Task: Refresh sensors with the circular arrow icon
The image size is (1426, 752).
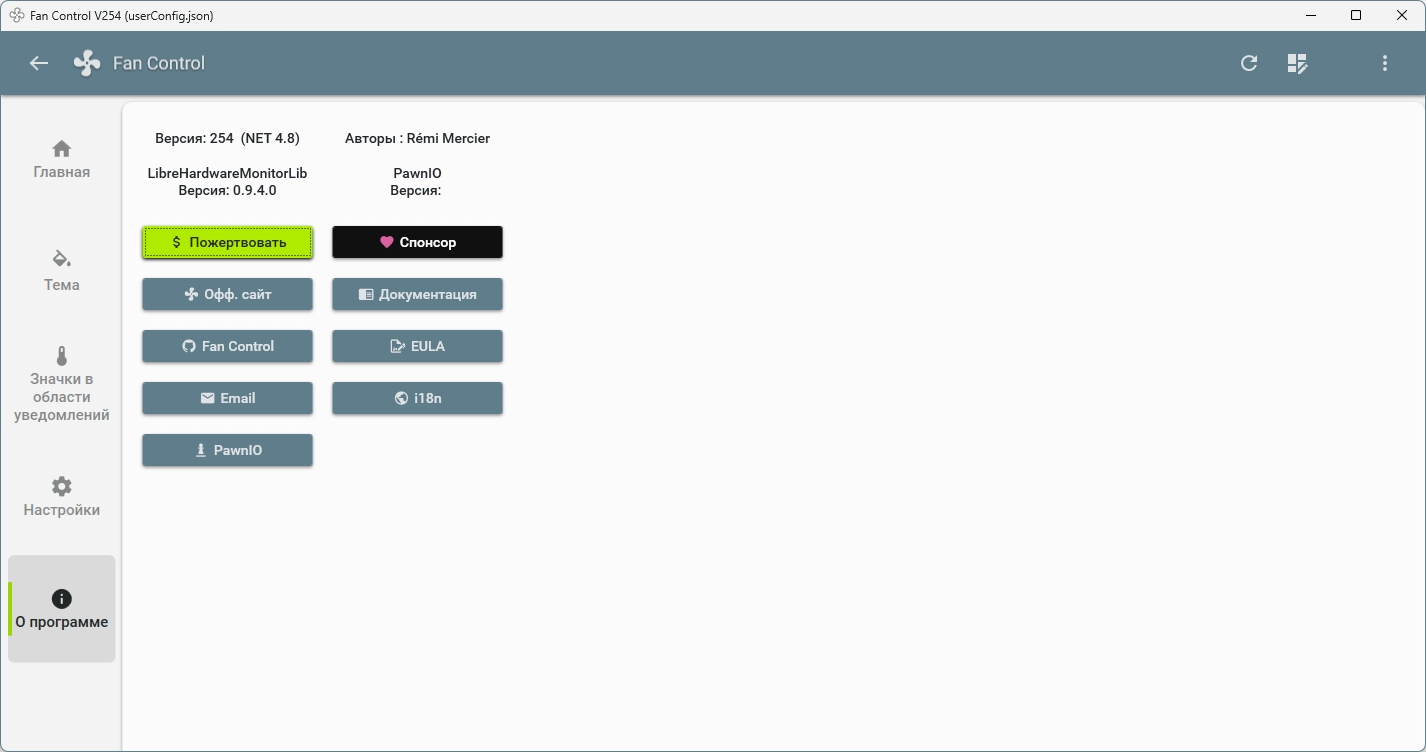Action: point(1249,63)
